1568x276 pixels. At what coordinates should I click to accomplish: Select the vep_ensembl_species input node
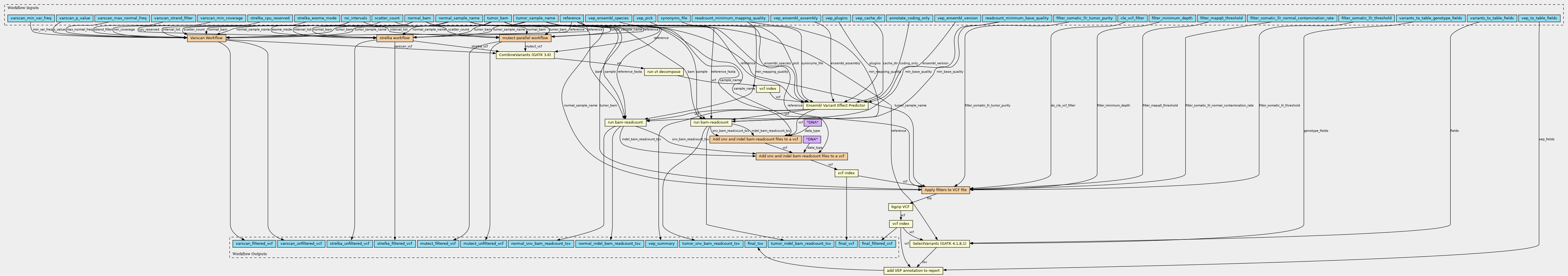click(x=608, y=18)
